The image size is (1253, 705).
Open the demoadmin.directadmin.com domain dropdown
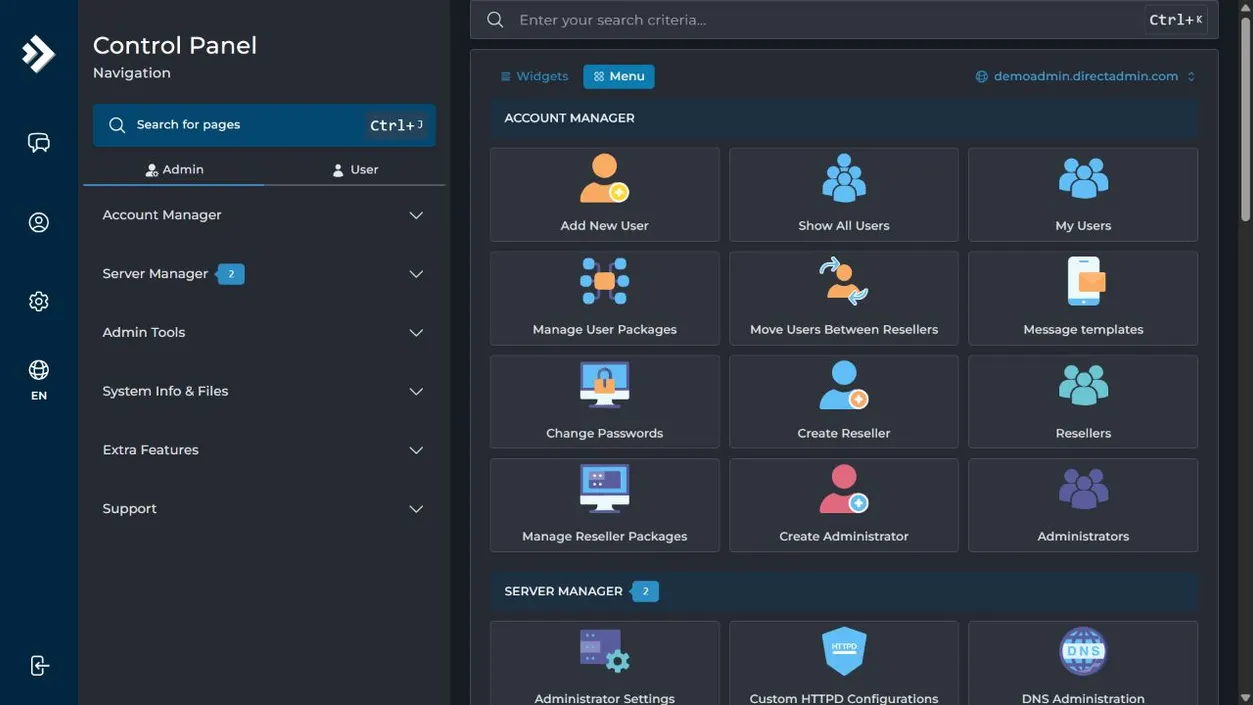(x=1085, y=77)
